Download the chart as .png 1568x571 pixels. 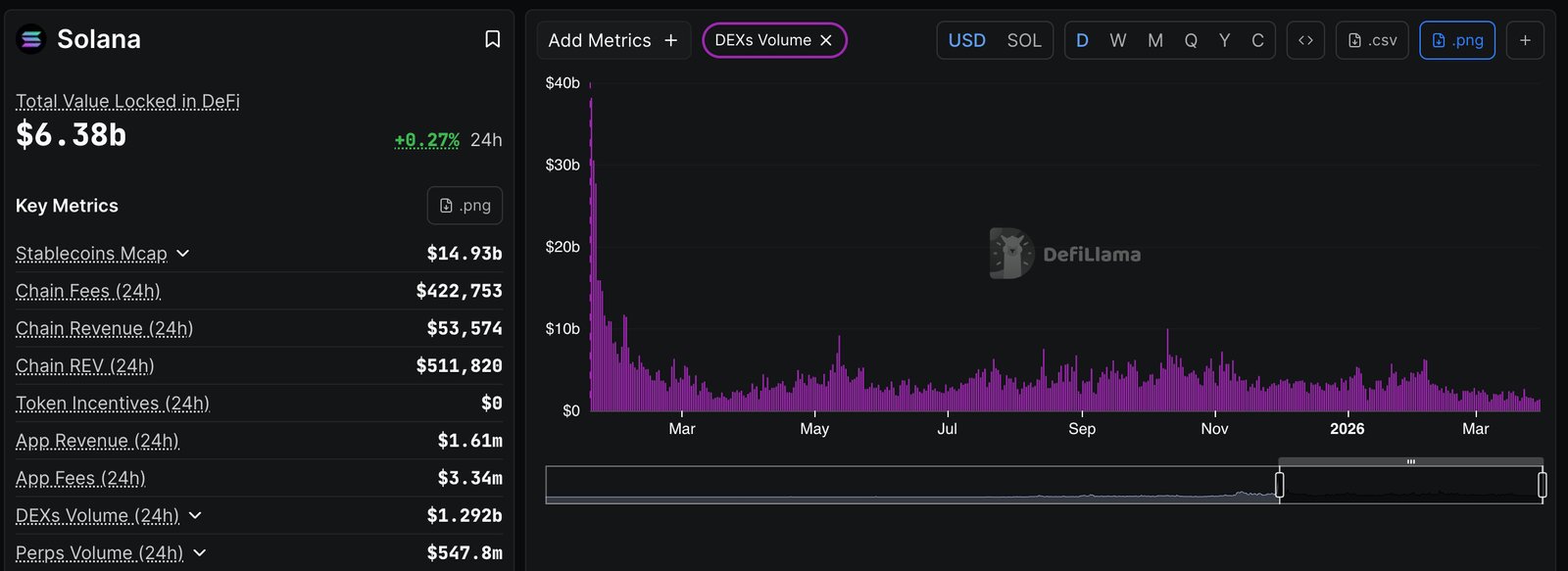(1456, 40)
